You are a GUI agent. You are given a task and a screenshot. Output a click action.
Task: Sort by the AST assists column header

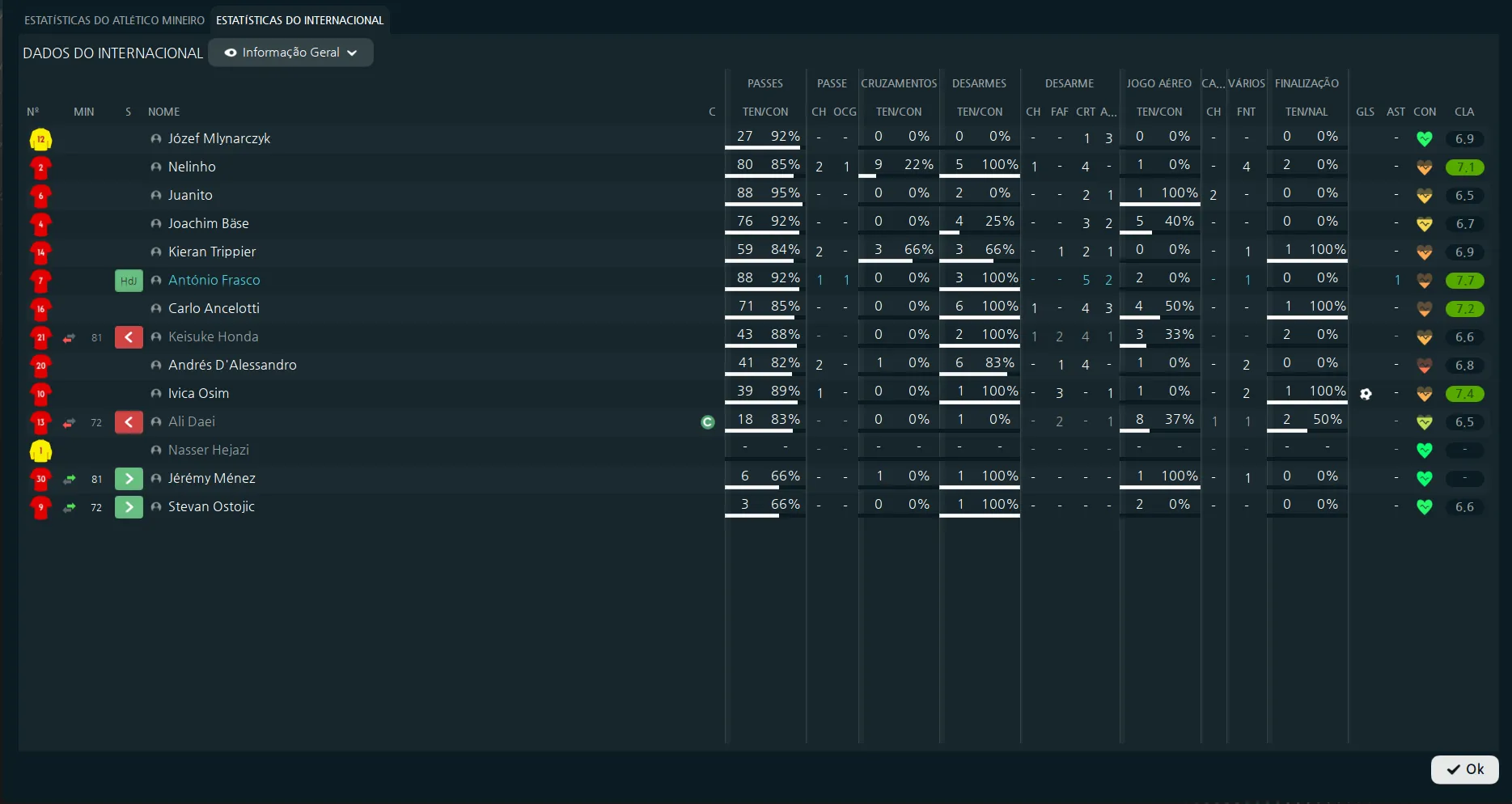coord(1396,112)
